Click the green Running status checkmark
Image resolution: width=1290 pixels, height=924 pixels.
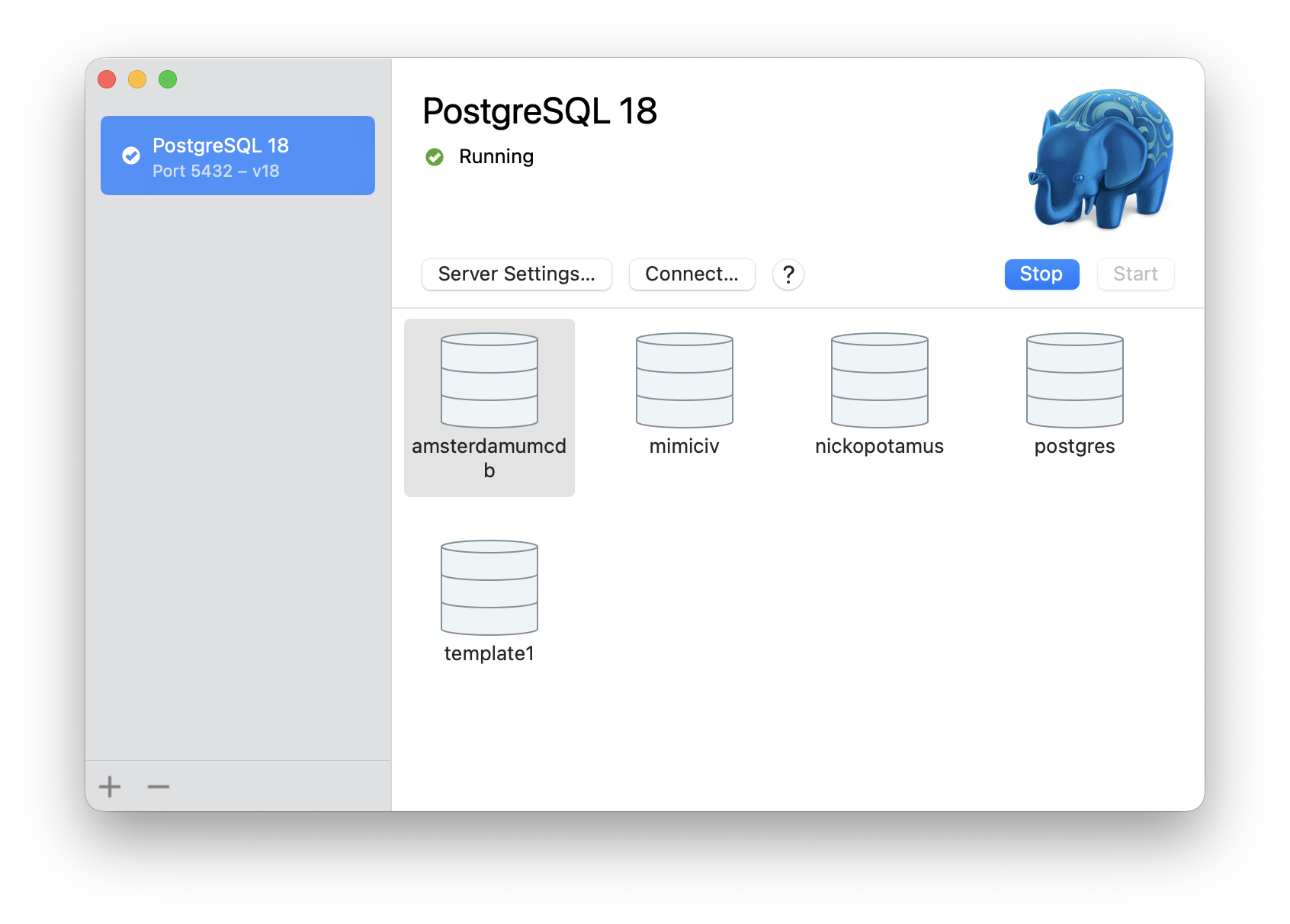tap(435, 157)
